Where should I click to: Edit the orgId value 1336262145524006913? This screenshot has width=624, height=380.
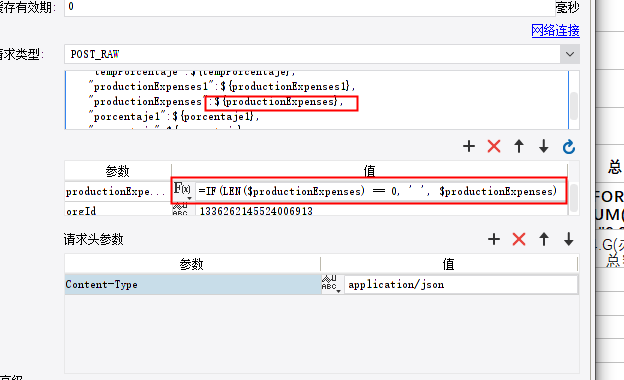pos(380,210)
